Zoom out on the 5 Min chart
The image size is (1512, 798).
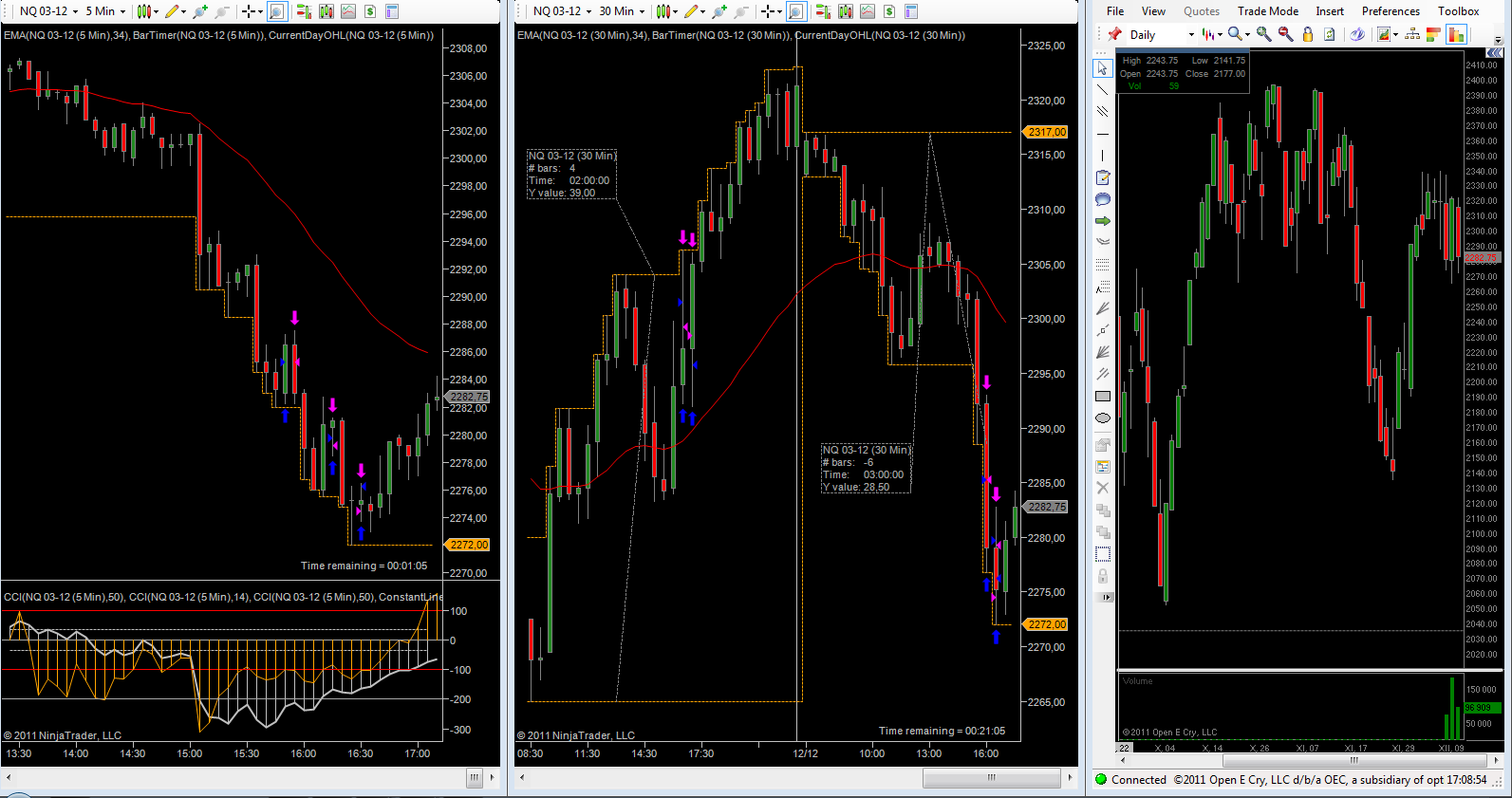click(x=221, y=11)
